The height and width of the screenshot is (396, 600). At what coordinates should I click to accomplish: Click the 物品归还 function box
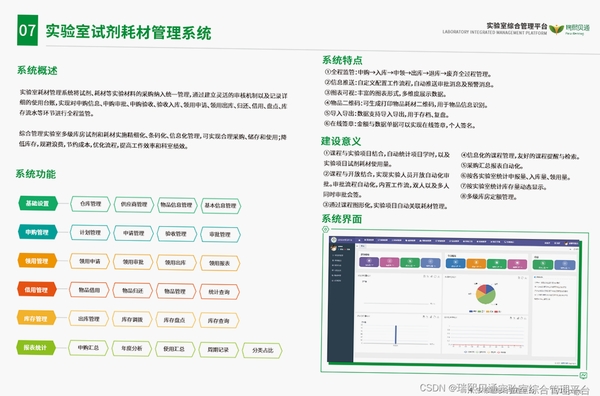[x=133, y=291]
